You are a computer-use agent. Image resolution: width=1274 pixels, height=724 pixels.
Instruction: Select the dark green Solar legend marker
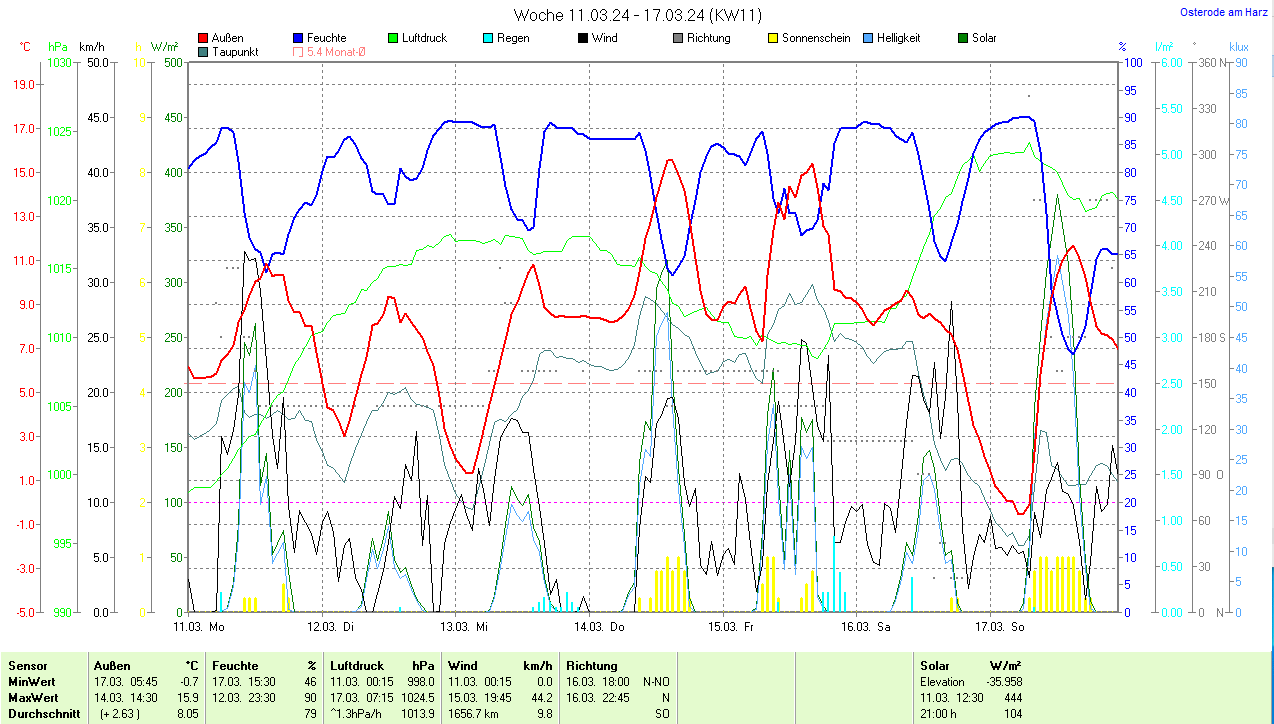point(962,38)
